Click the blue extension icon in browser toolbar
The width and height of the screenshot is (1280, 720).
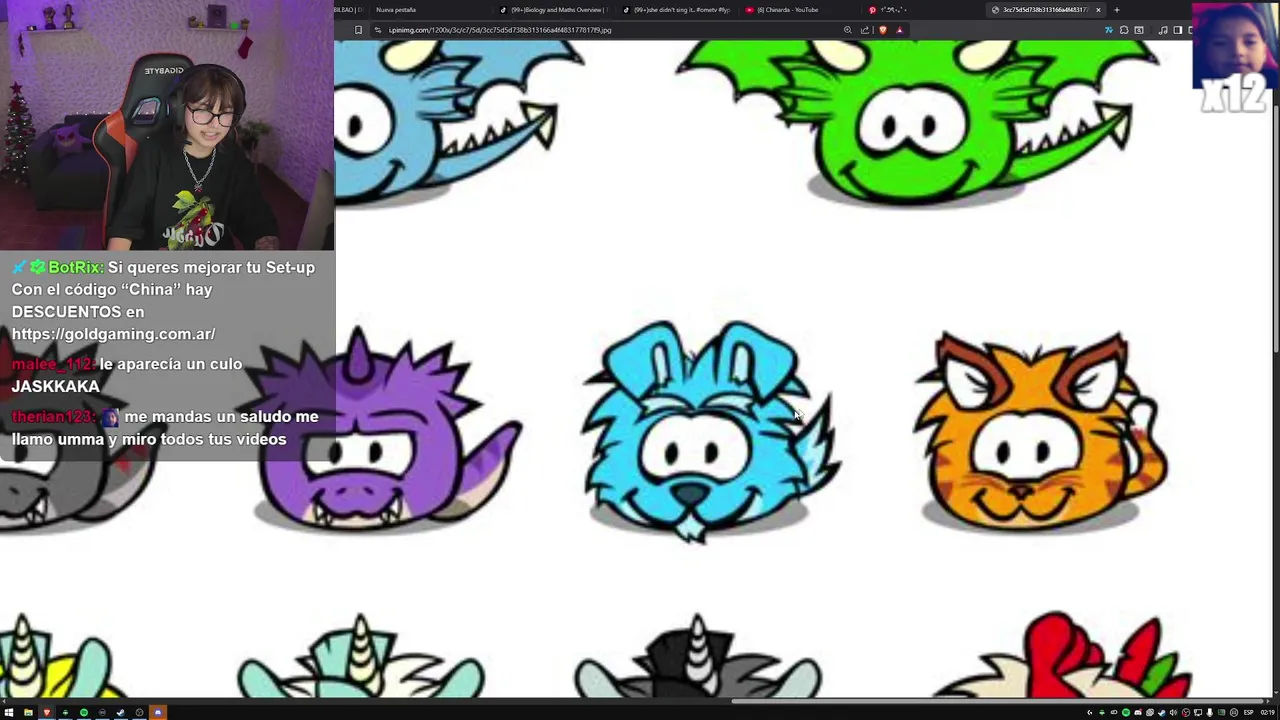pos(1109,30)
